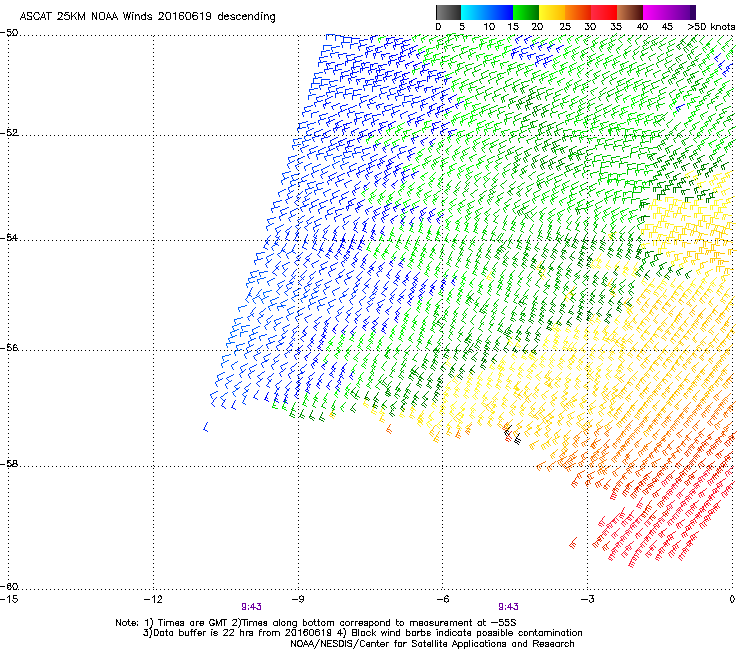
Task: Click the black contaminated wind barbs near -4.5 longitude
Action: (513, 435)
